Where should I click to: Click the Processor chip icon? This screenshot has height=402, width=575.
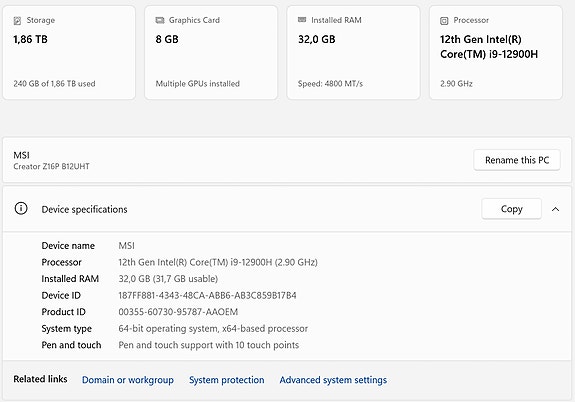tap(444, 21)
